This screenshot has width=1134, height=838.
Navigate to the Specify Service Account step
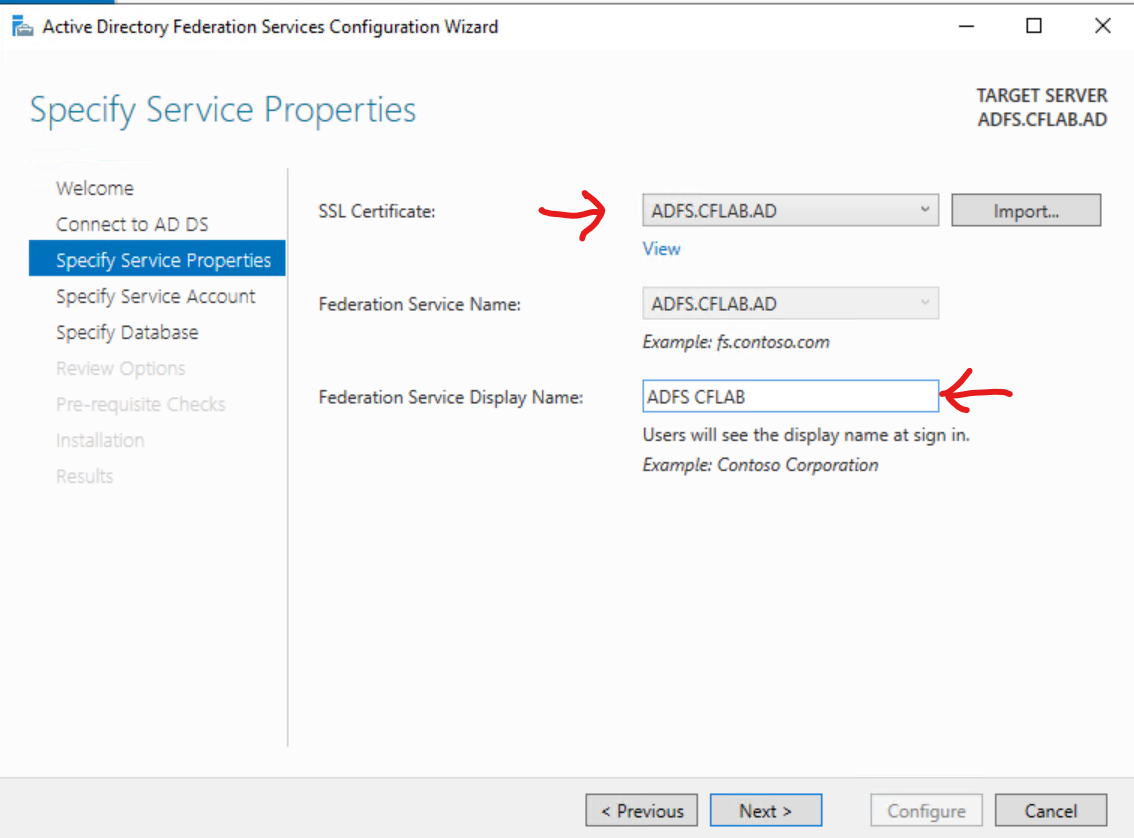point(155,296)
